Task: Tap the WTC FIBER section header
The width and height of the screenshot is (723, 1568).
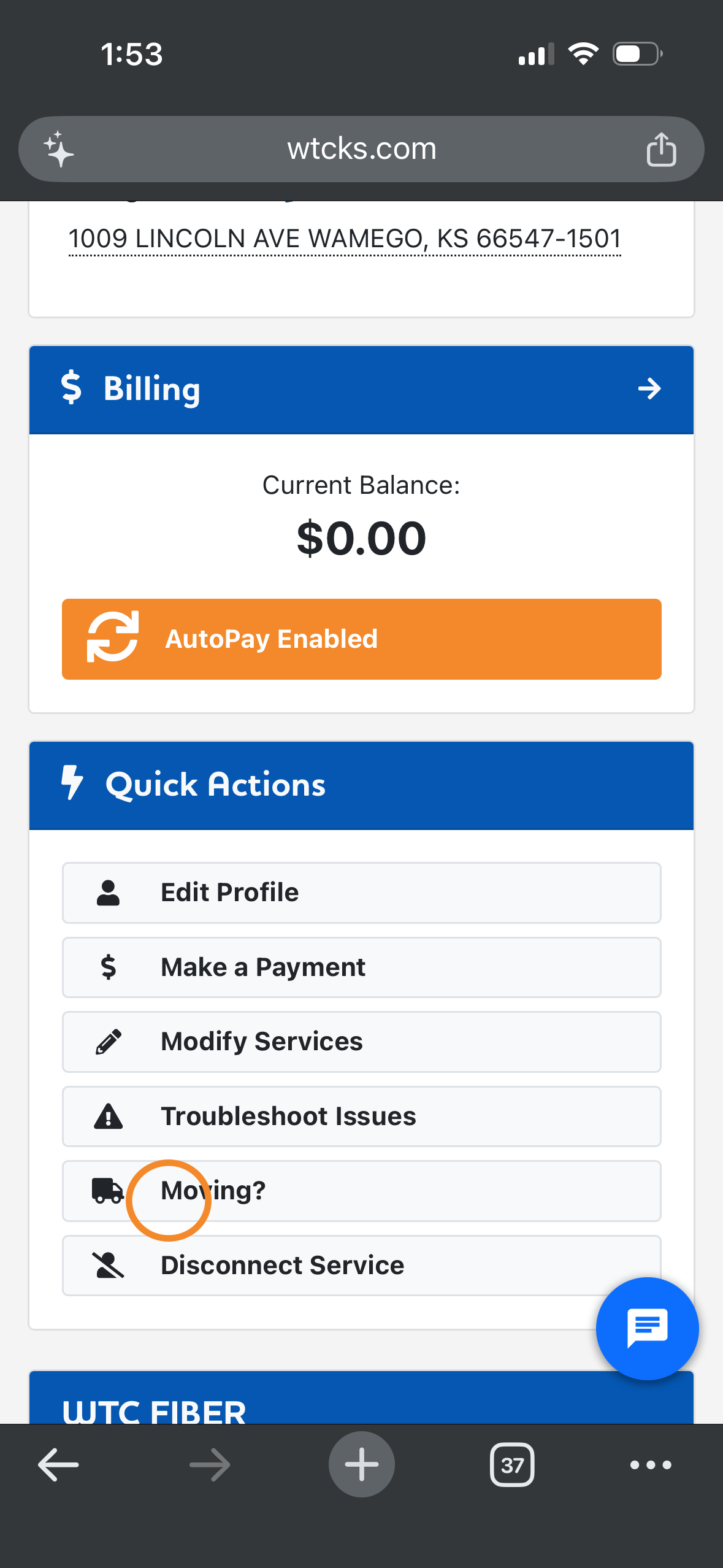Action: 155,1410
